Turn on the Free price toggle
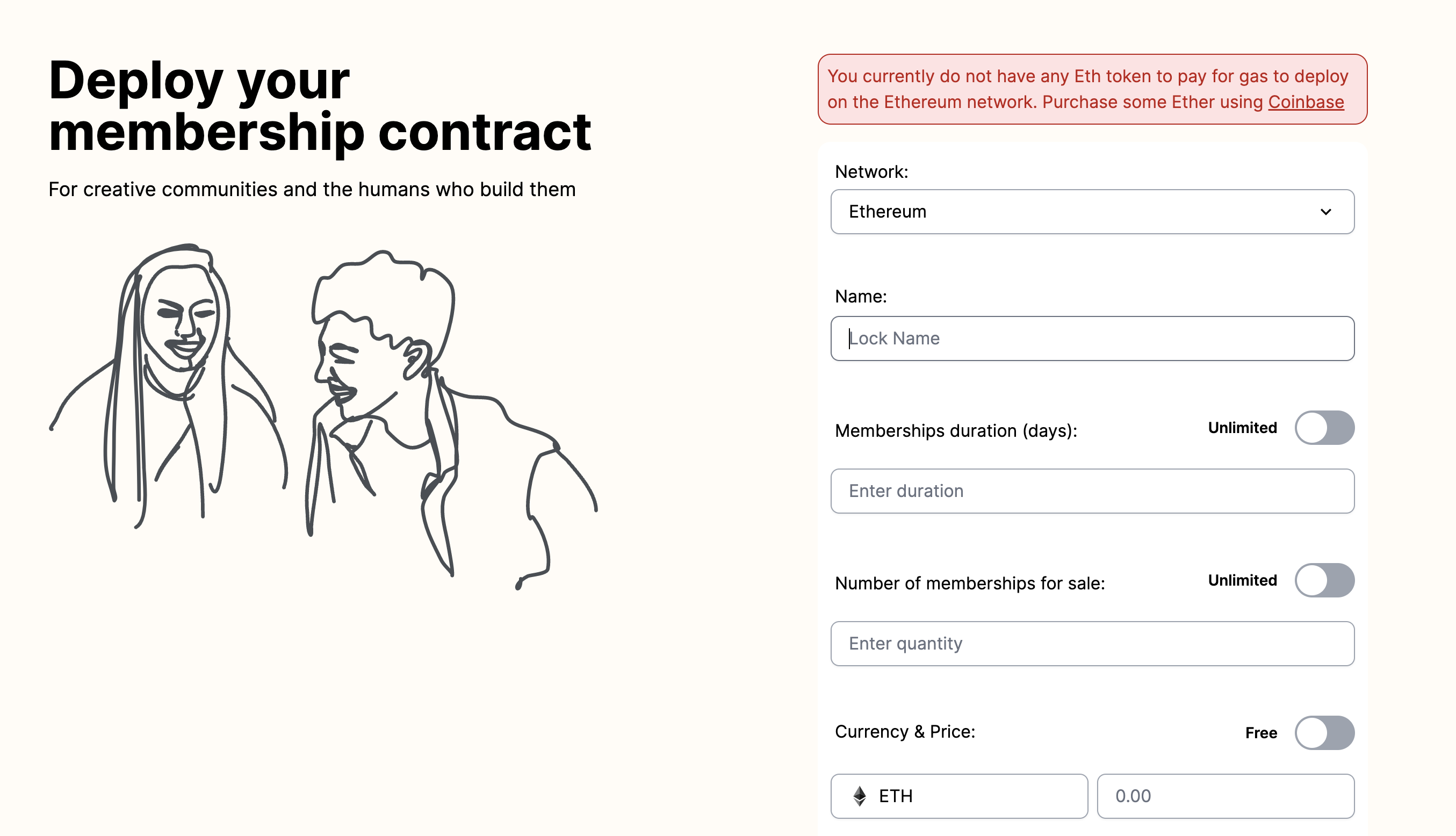 coord(1324,733)
